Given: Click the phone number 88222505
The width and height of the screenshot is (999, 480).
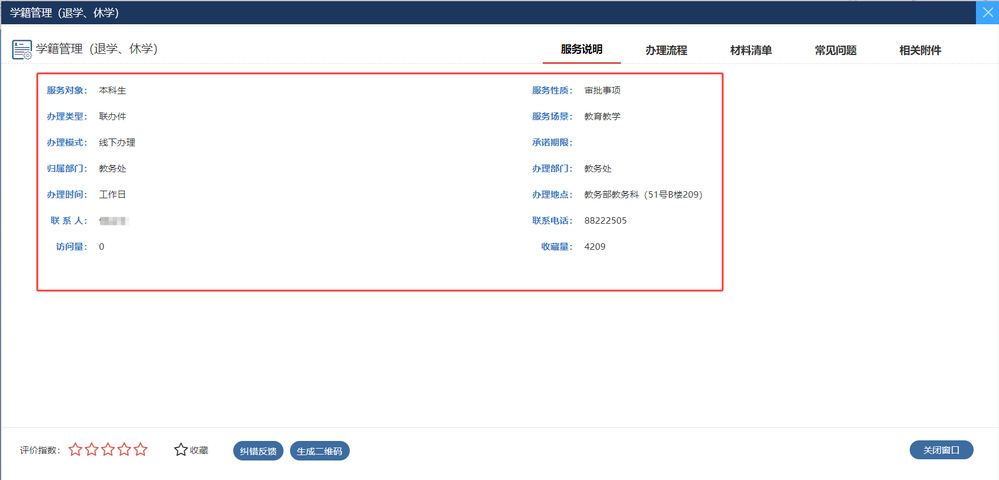Looking at the screenshot, I should pos(606,220).
